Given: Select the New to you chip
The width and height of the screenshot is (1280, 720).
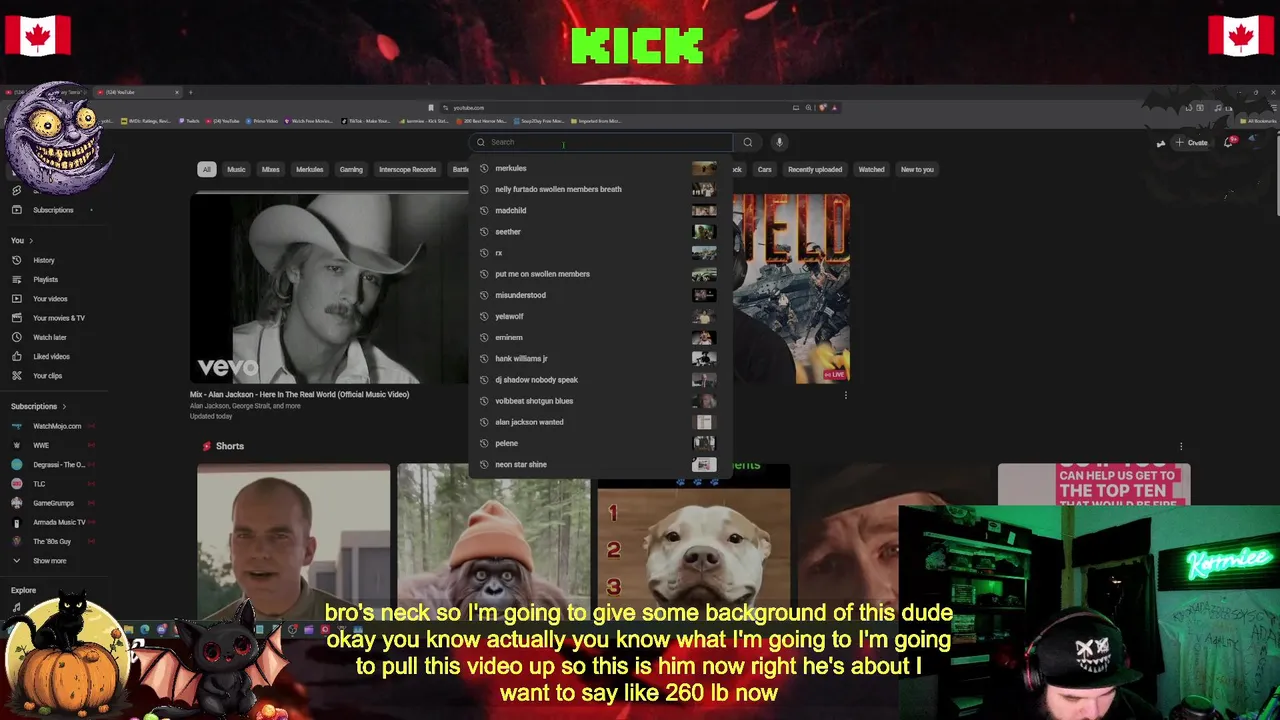Looking at the screenshot, I should [x=917, y=169].
